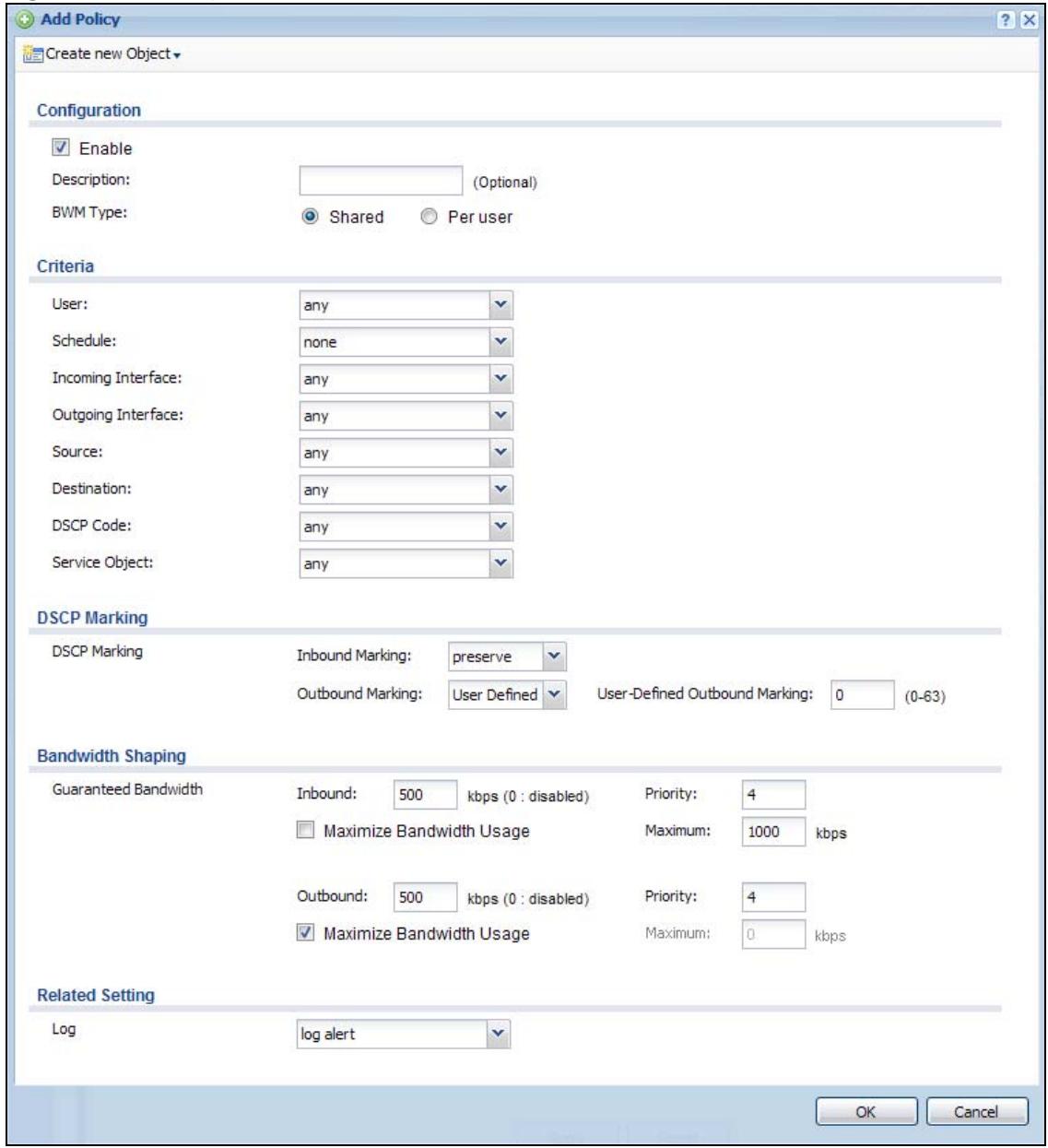Screen dimensions: 1048x1148
Task: Close the Add Policy dialog
Action: [x=1029, y=20]
